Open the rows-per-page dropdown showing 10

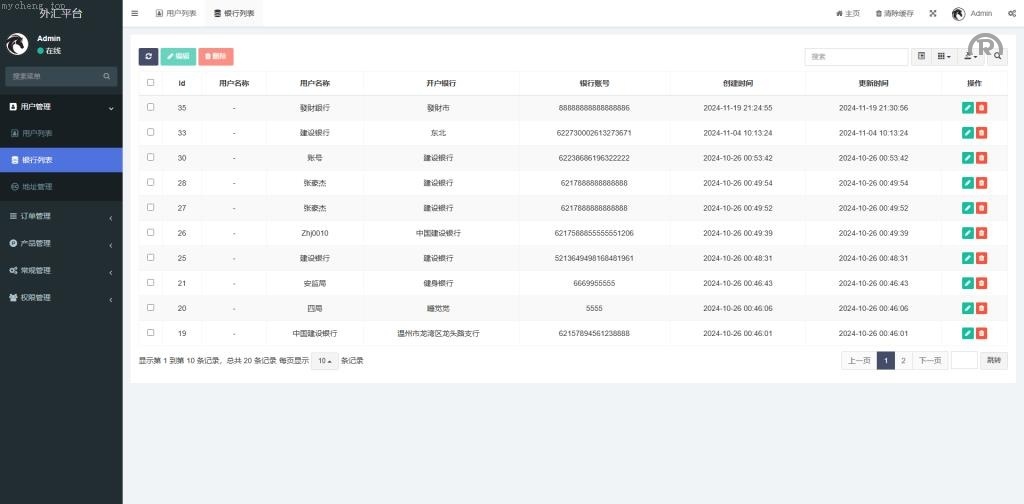coord(324,360)
